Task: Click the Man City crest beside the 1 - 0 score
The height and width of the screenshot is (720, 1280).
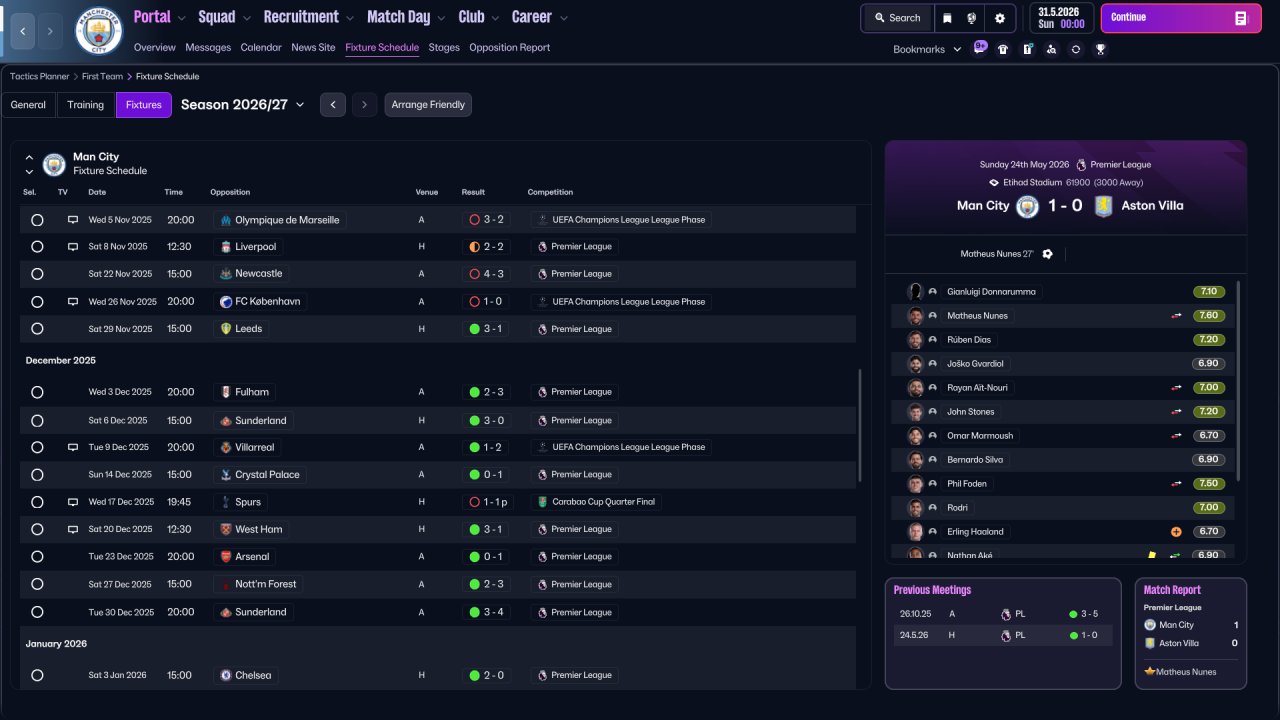Action: (1027, 206)
